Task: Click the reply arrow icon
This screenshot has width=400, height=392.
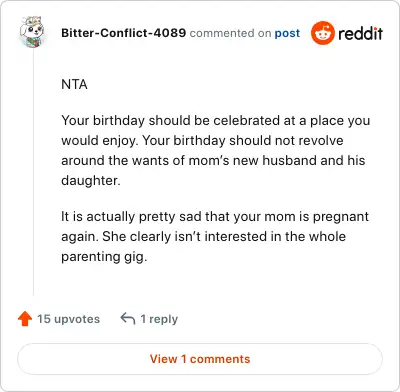Action: 128,318
